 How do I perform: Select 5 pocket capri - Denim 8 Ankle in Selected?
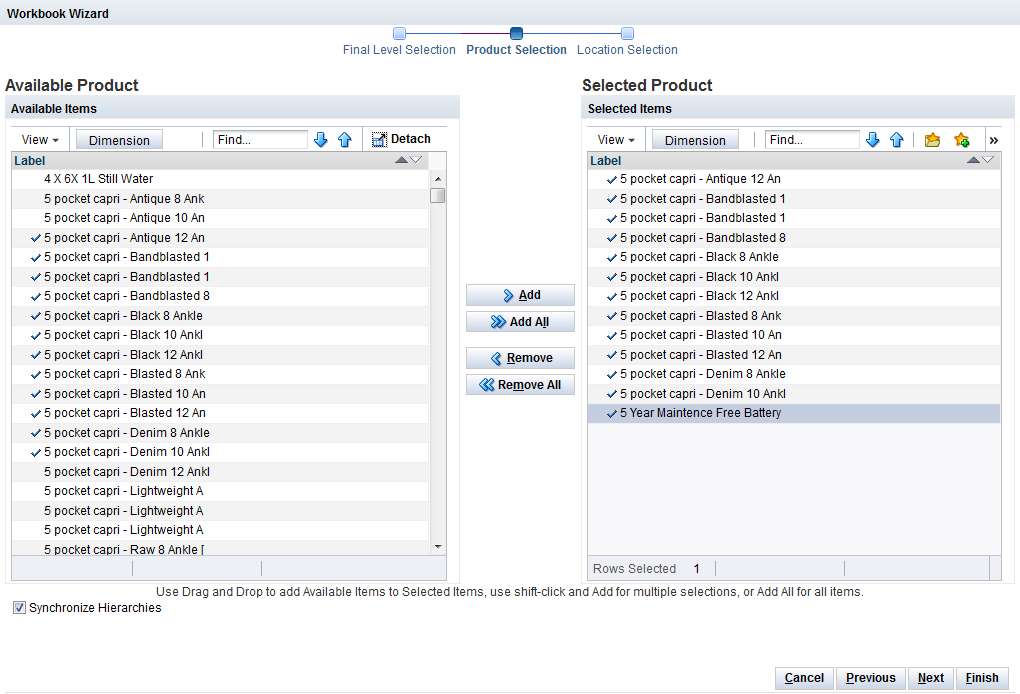(x=794, y=374)
